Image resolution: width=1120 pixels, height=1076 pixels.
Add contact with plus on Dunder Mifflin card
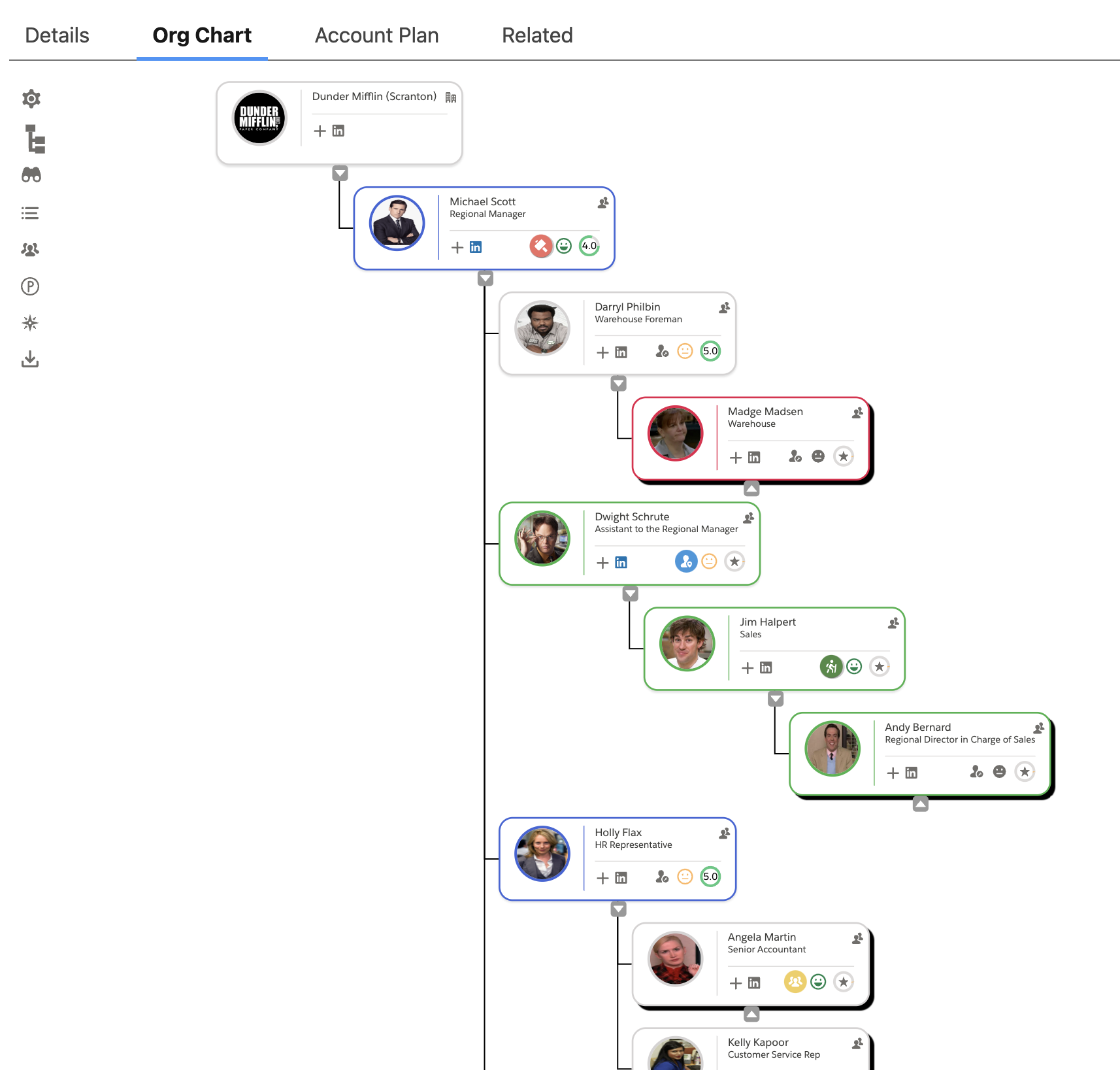coord(320,131)
